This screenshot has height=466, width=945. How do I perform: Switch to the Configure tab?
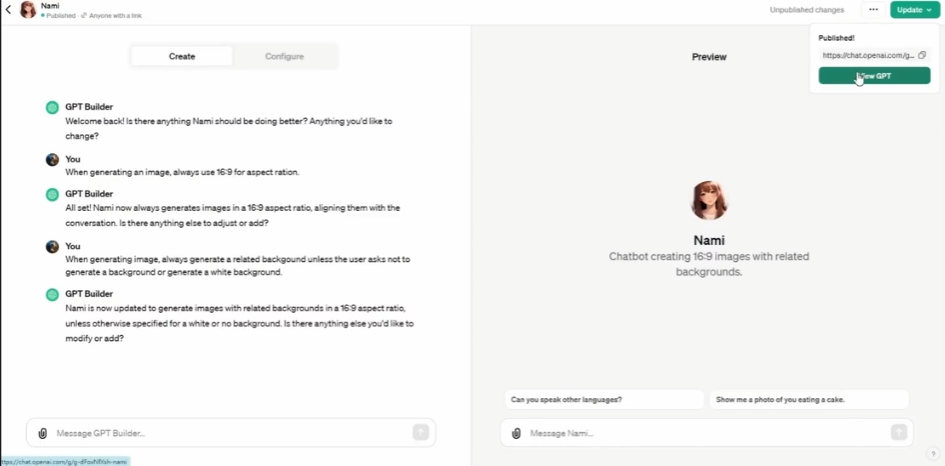point(284,56)
